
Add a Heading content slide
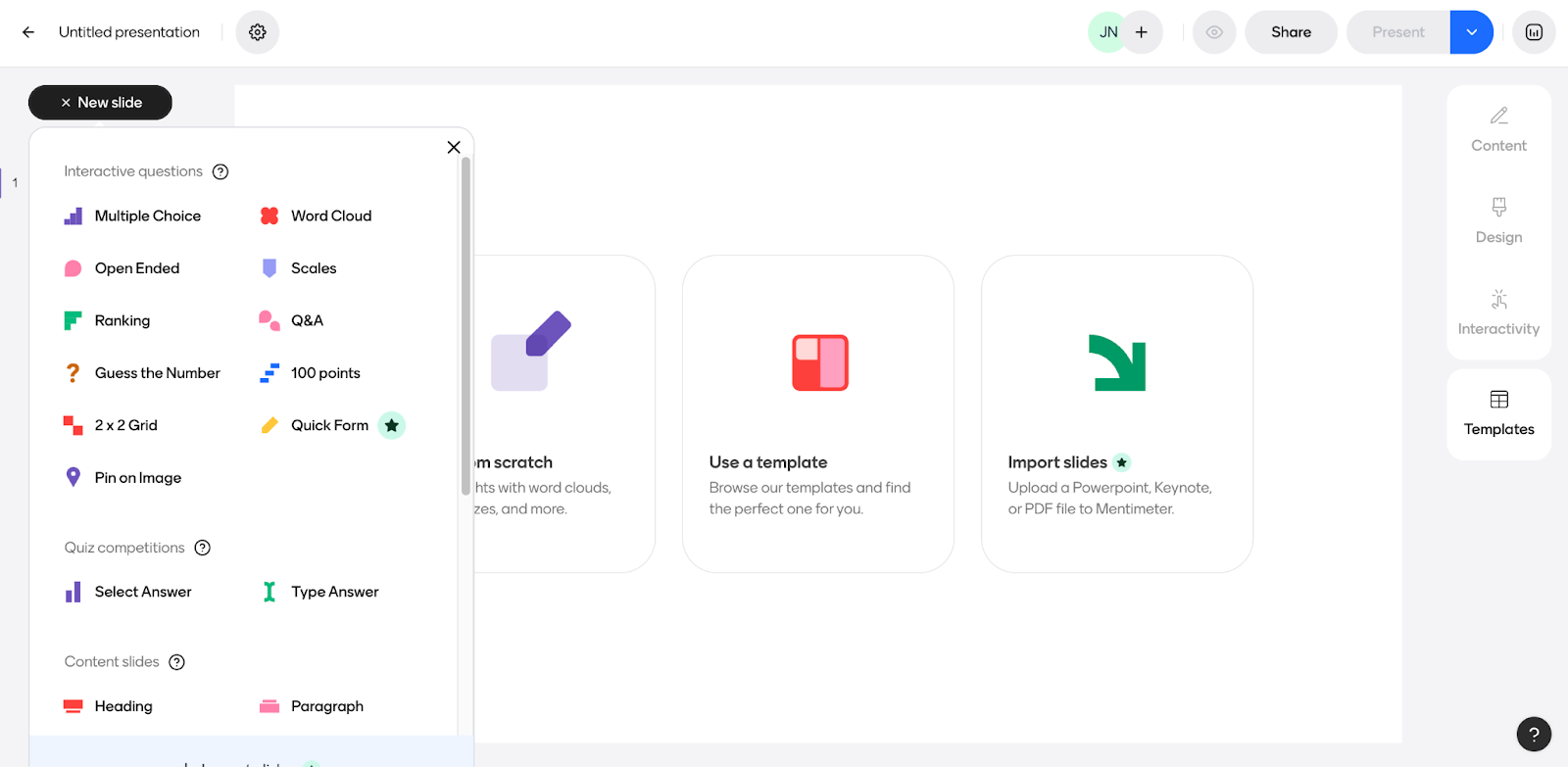(108, 706)
